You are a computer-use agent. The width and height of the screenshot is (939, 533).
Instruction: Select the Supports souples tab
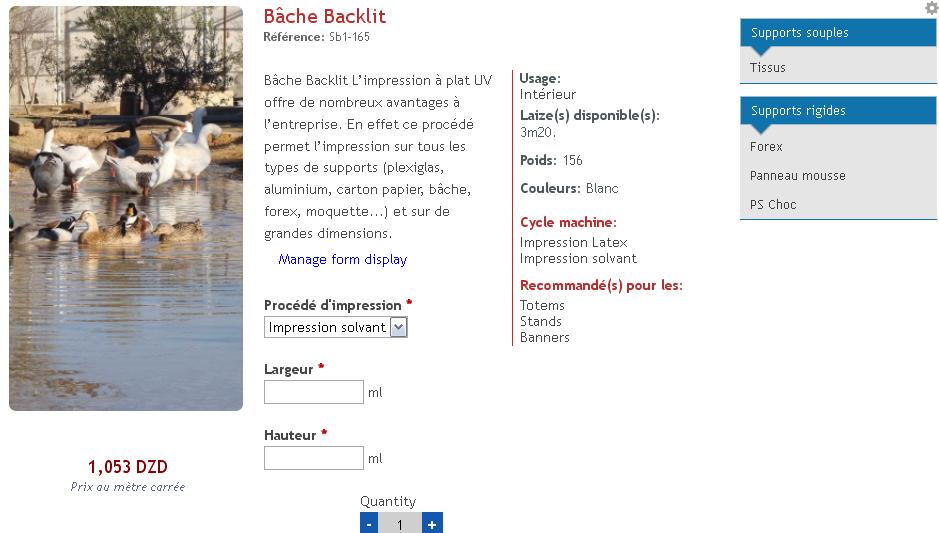point(800,33)
